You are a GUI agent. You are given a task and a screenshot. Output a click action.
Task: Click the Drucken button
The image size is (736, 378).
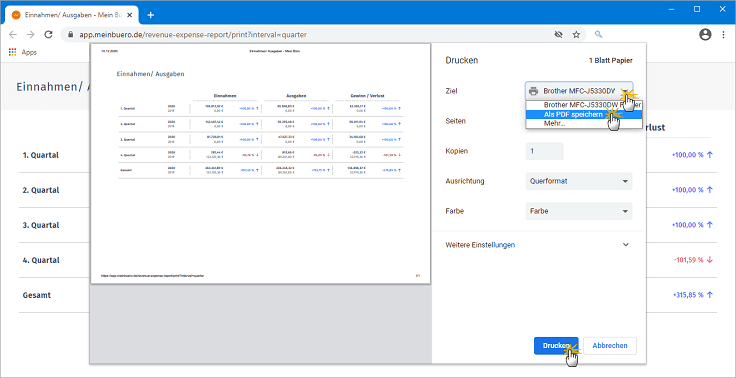pos(557,346)
